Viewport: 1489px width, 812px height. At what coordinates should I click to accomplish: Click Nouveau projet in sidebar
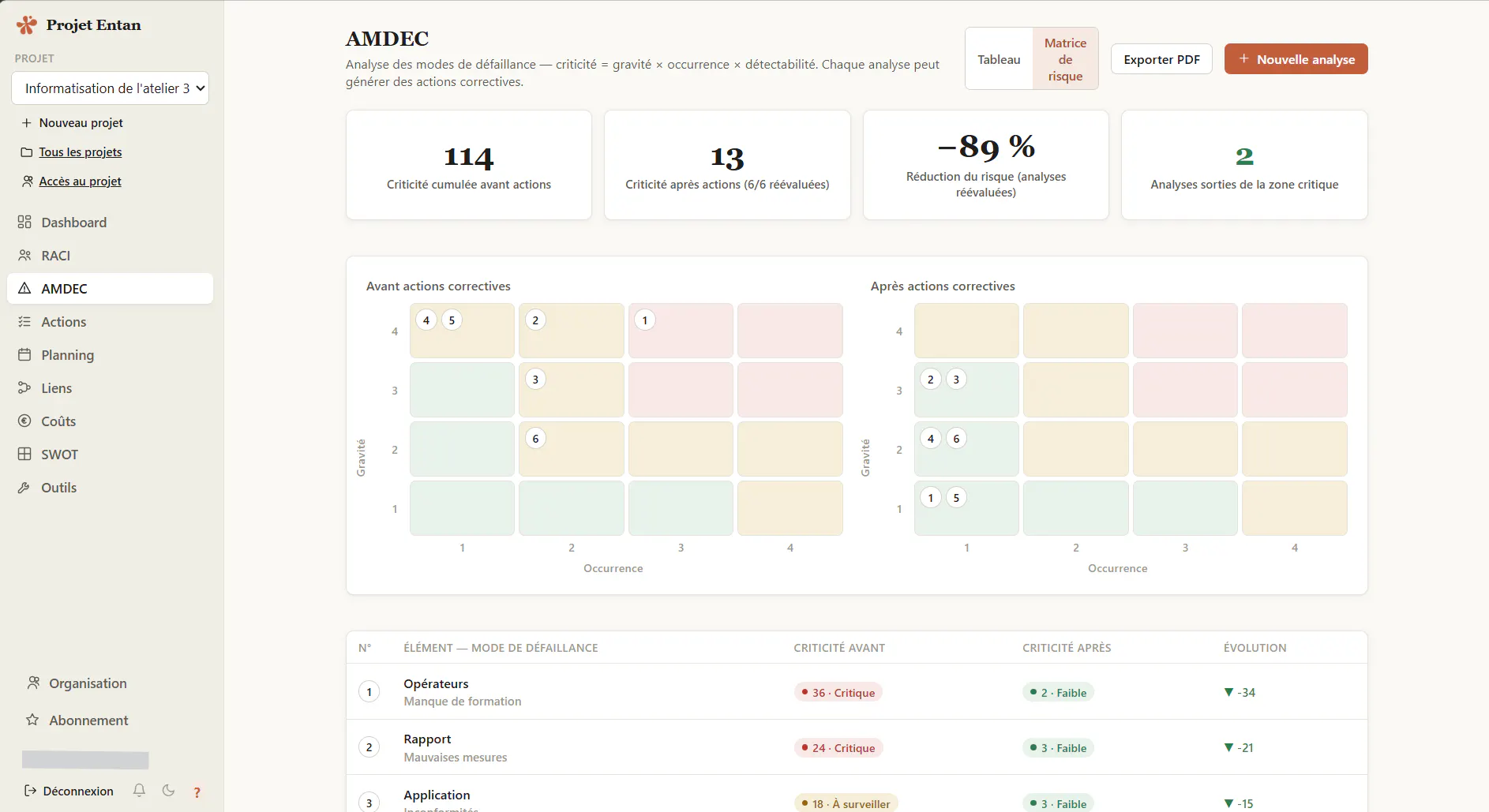[x=73, y=123]
